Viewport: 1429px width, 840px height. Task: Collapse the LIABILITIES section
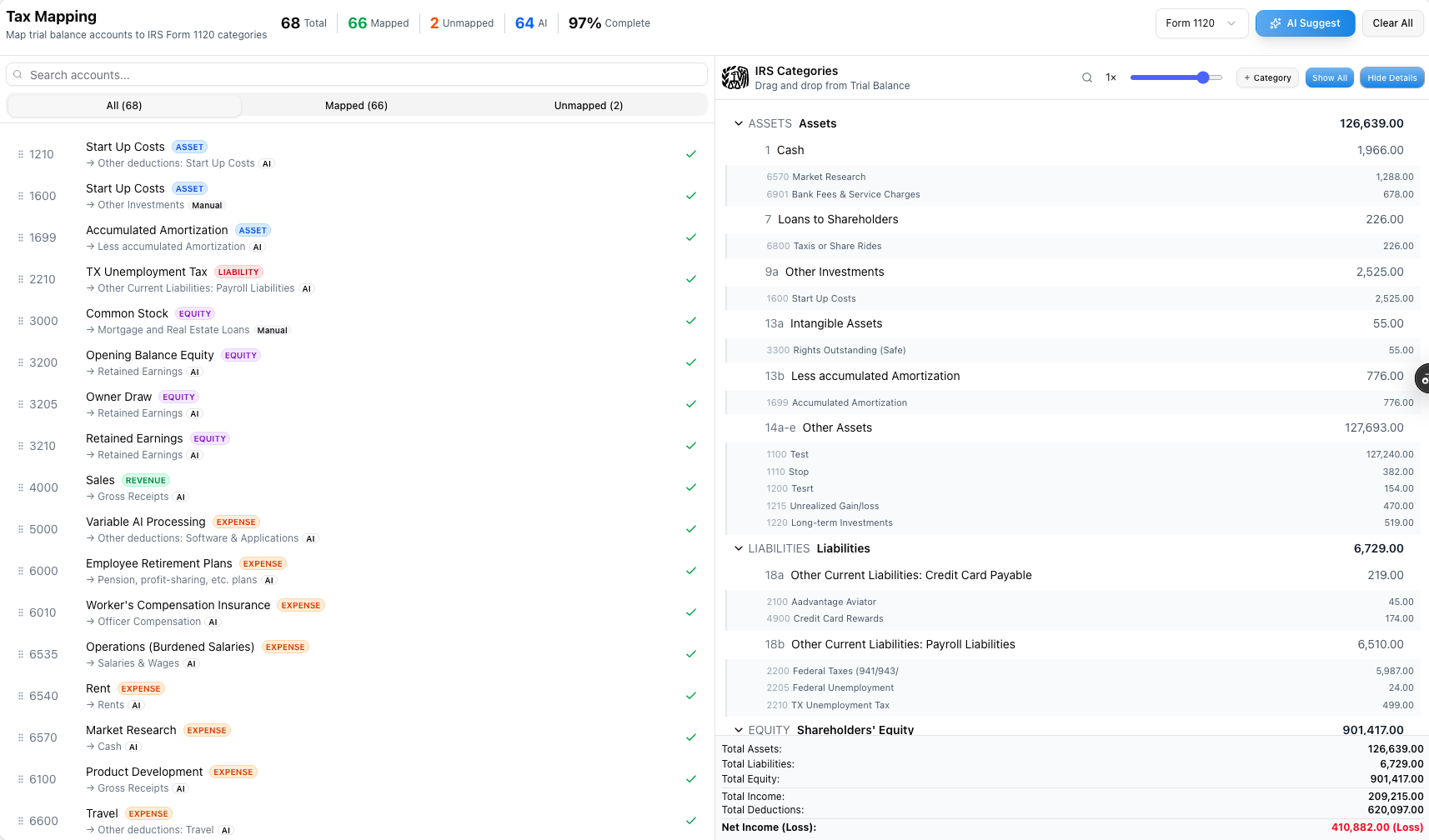(738, 548)
